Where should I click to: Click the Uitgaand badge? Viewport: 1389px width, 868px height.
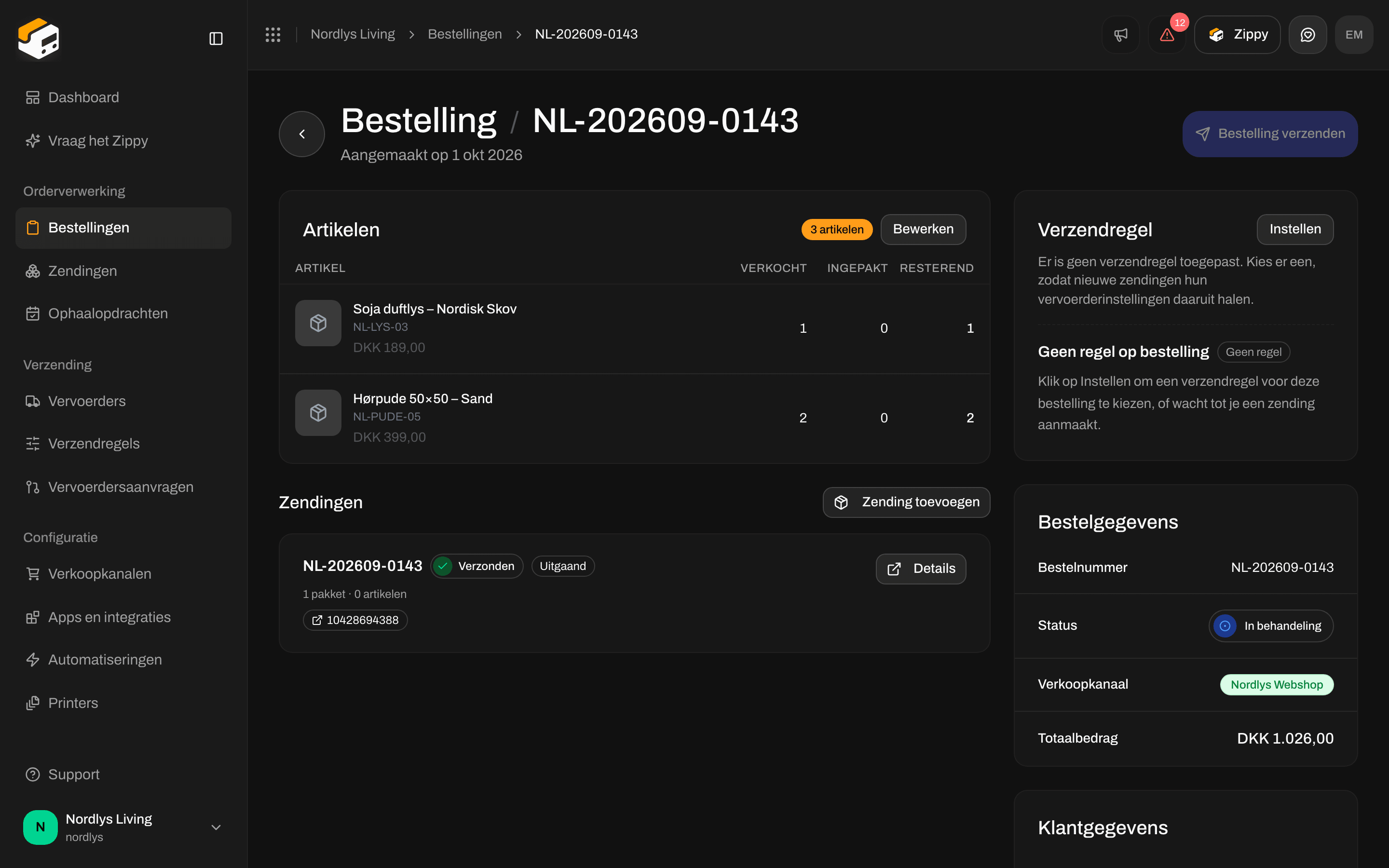point(562,566)
